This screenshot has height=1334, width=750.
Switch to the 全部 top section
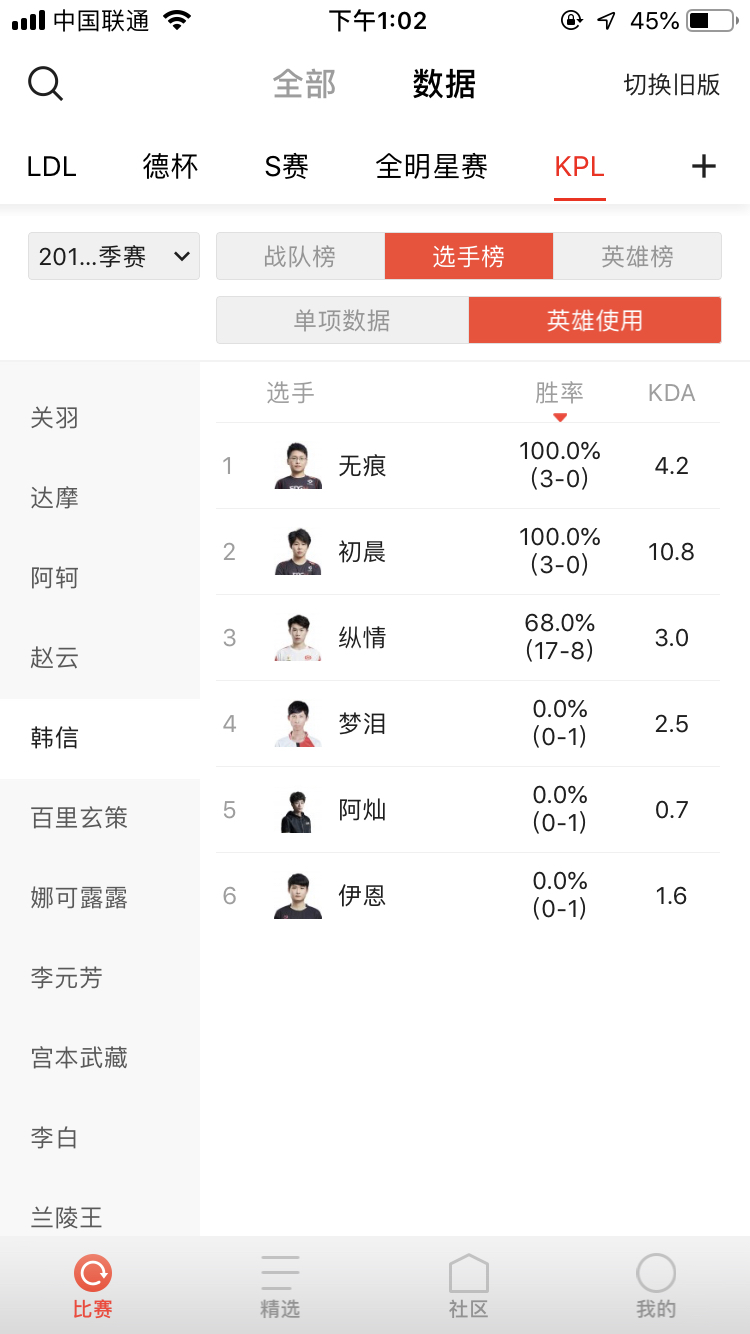tap(304, 85)
